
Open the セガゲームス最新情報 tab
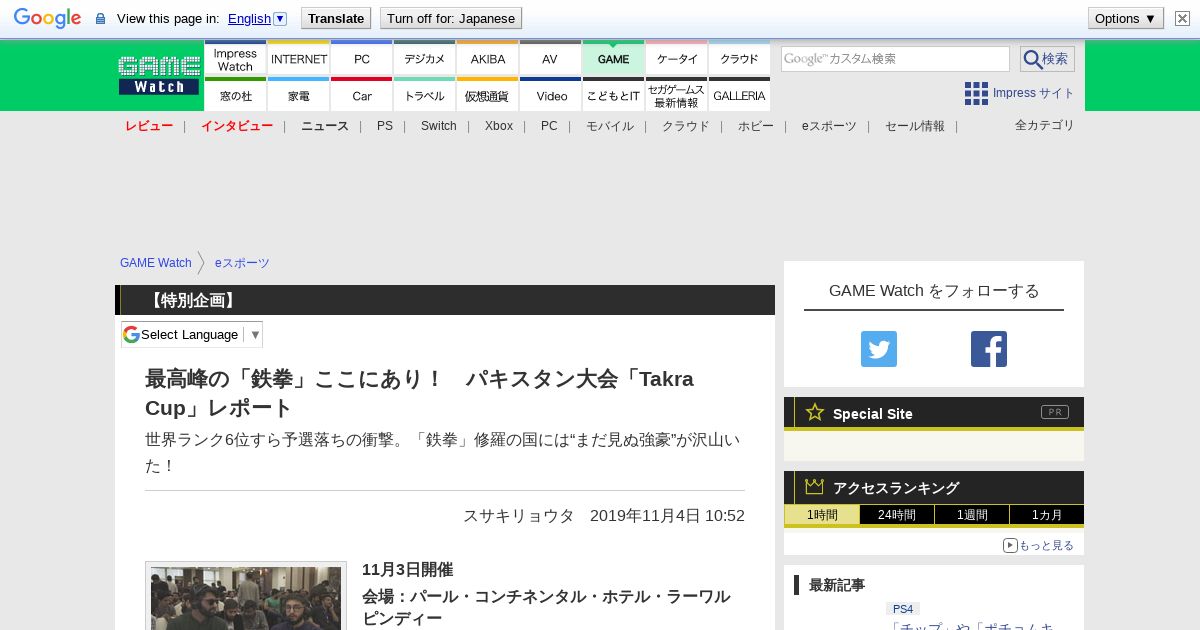click(677, 95)
